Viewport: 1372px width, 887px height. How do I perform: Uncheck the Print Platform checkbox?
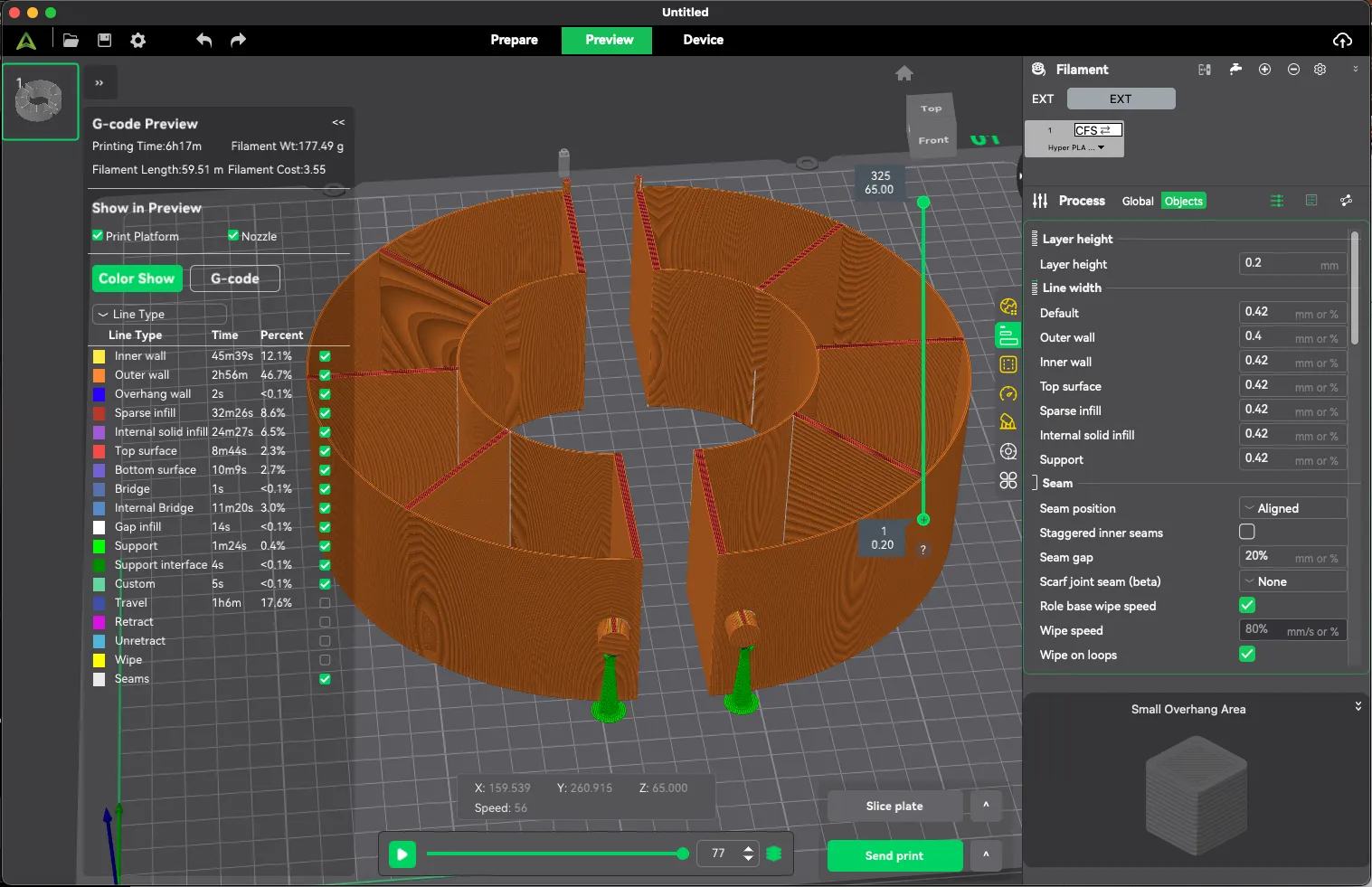(98, 236)
